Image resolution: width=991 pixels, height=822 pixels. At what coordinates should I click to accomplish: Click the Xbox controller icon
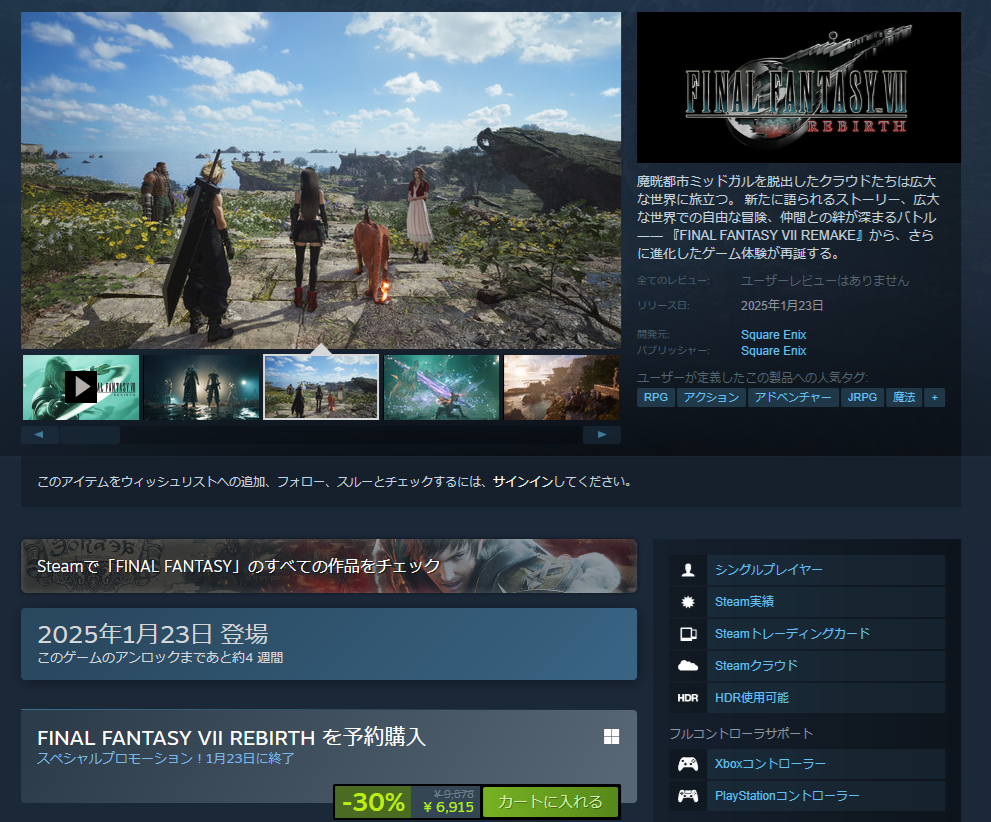[x=688, y=764]
